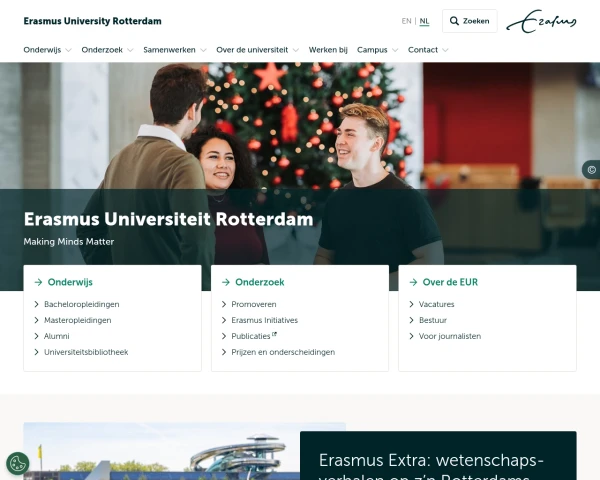Open the Werken bij menu item
This screenshot has width=600, height=480.
pyautogui.click(x=328, y=50)
